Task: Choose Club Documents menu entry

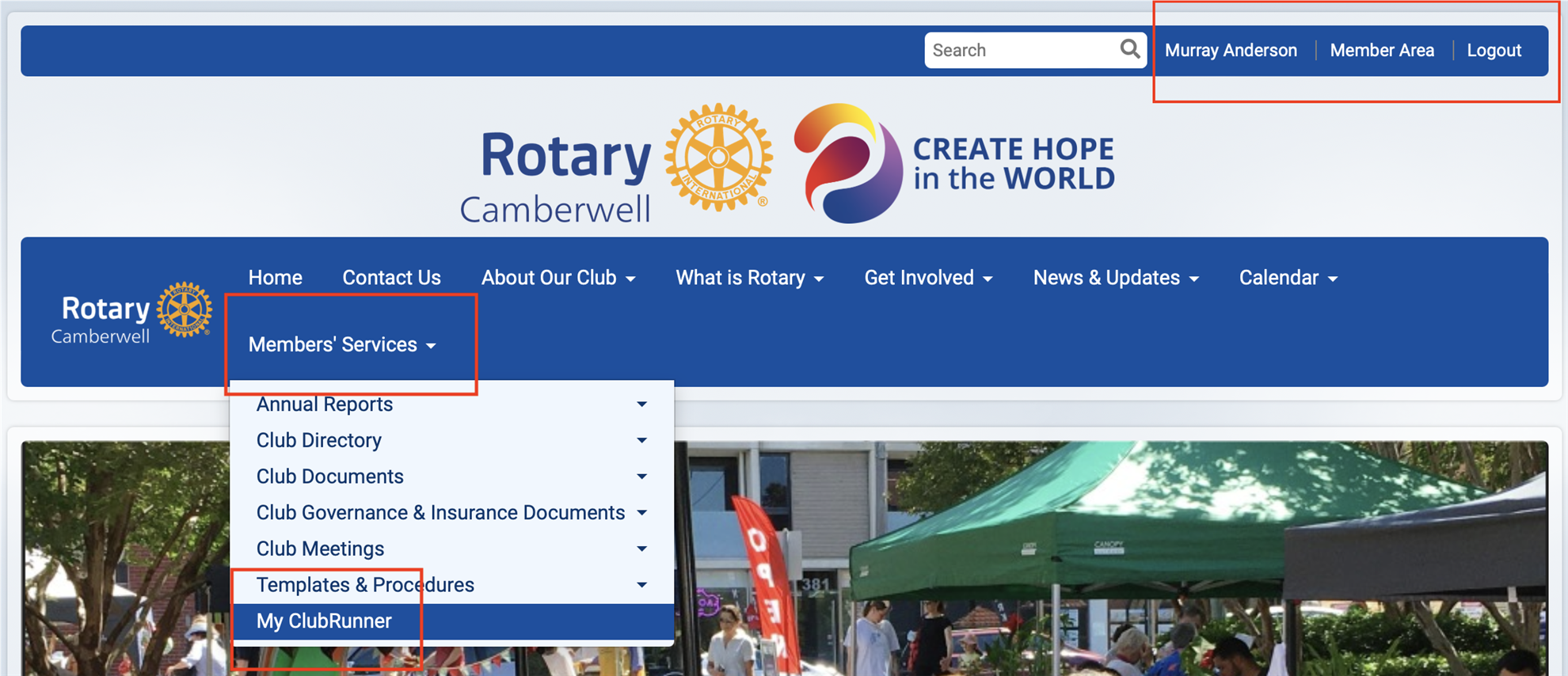Action: tap(330, 477)
